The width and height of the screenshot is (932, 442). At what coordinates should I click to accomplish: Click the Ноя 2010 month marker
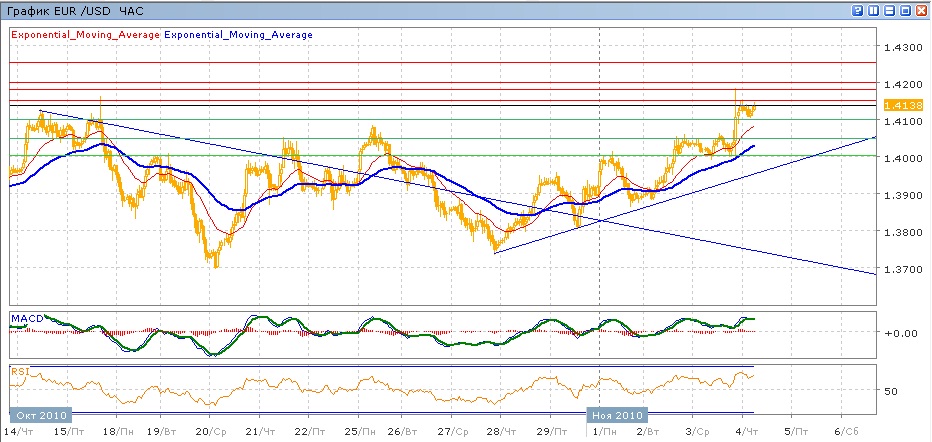pyautogui.click(x=616, y=412)
